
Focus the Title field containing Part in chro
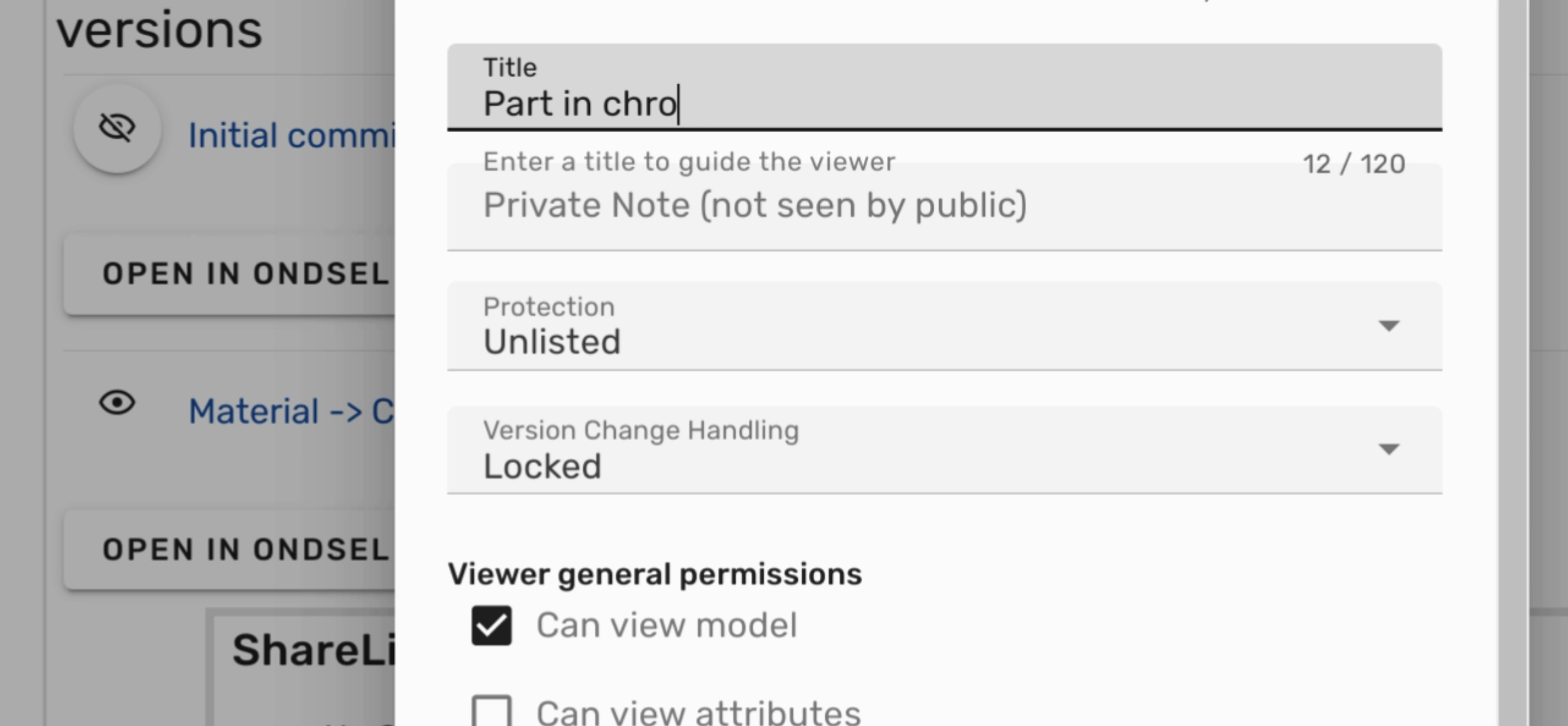coord(913,103)
